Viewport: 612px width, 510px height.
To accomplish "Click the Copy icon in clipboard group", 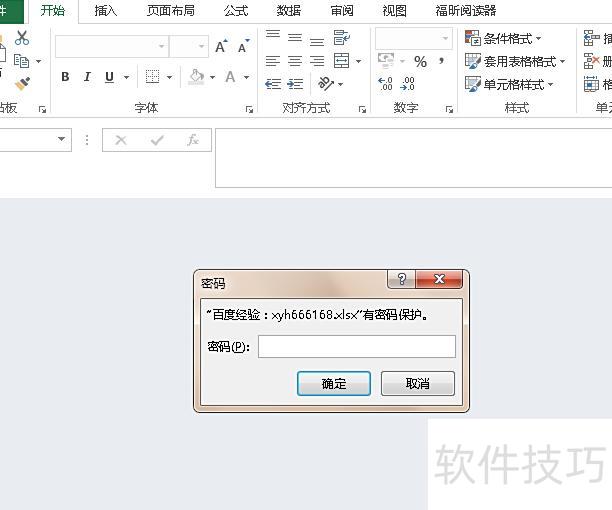I will 21,61.
